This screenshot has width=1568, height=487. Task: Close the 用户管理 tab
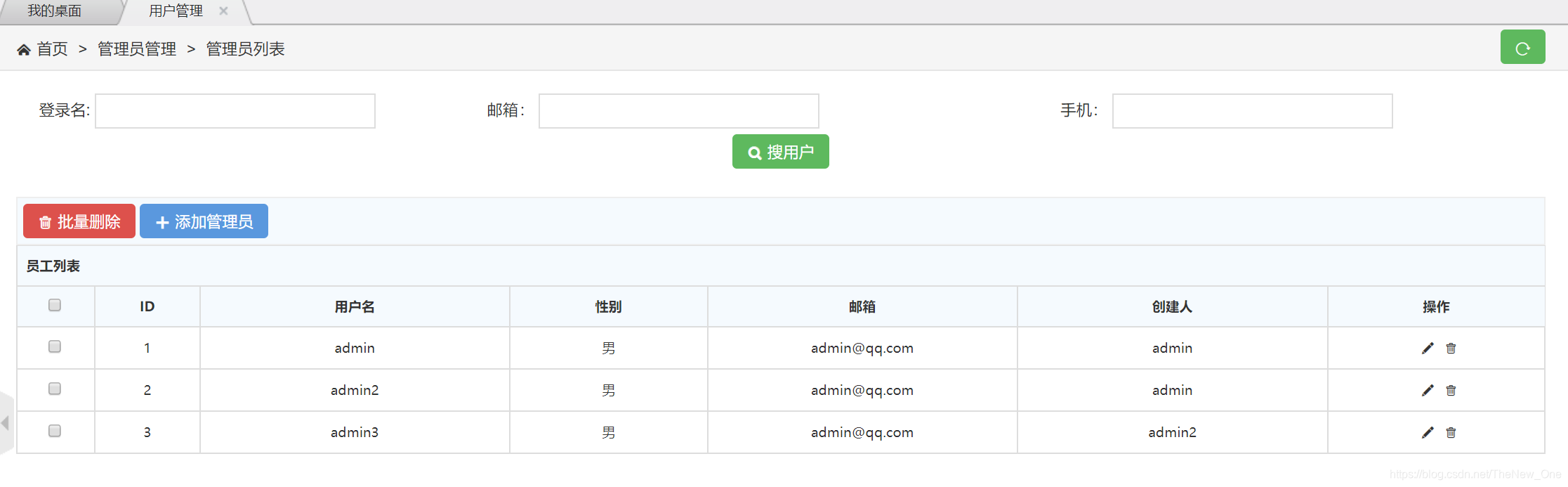coord(223,11)
